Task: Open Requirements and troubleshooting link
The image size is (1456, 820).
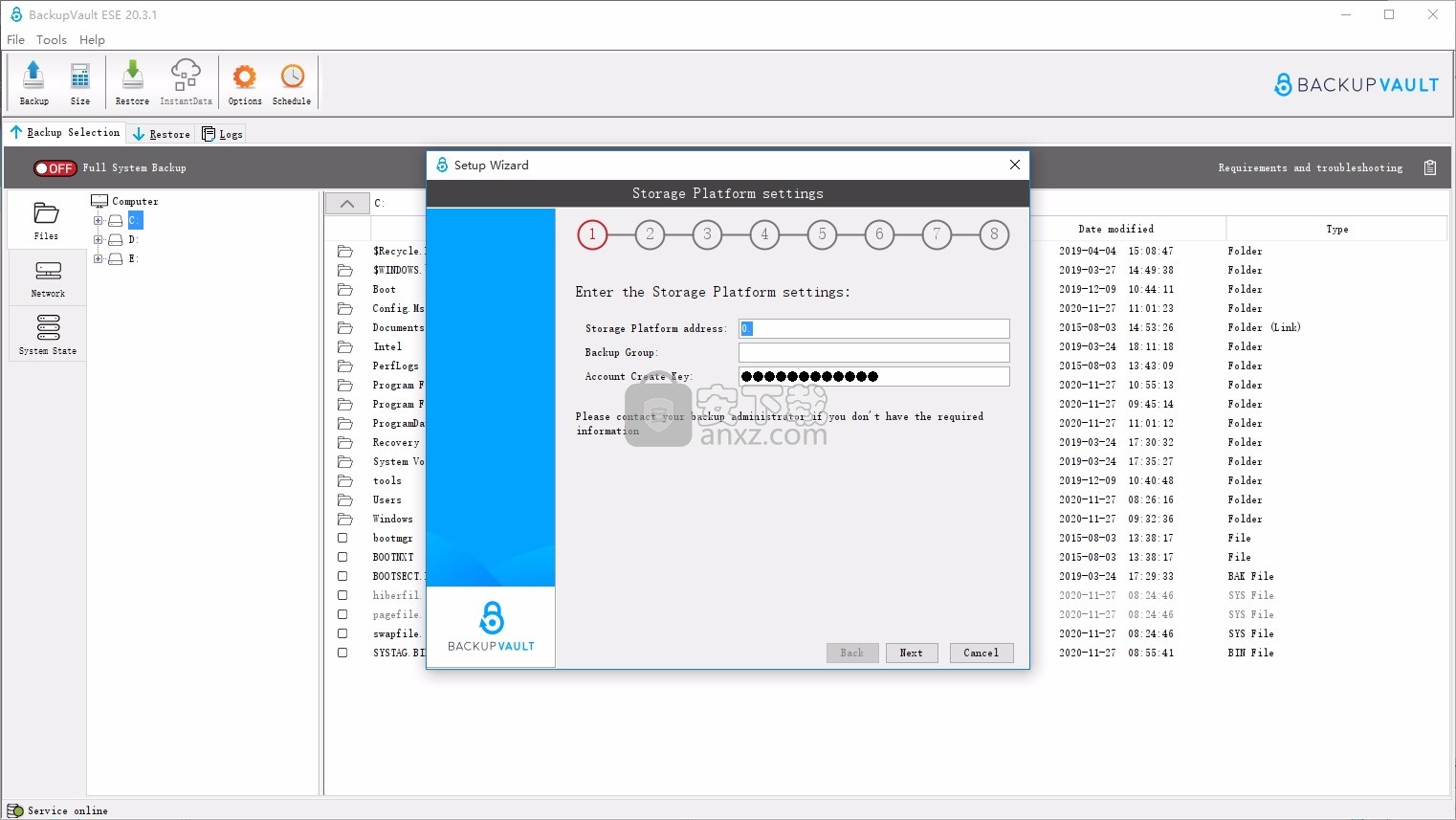Action: click(1310, 167)
